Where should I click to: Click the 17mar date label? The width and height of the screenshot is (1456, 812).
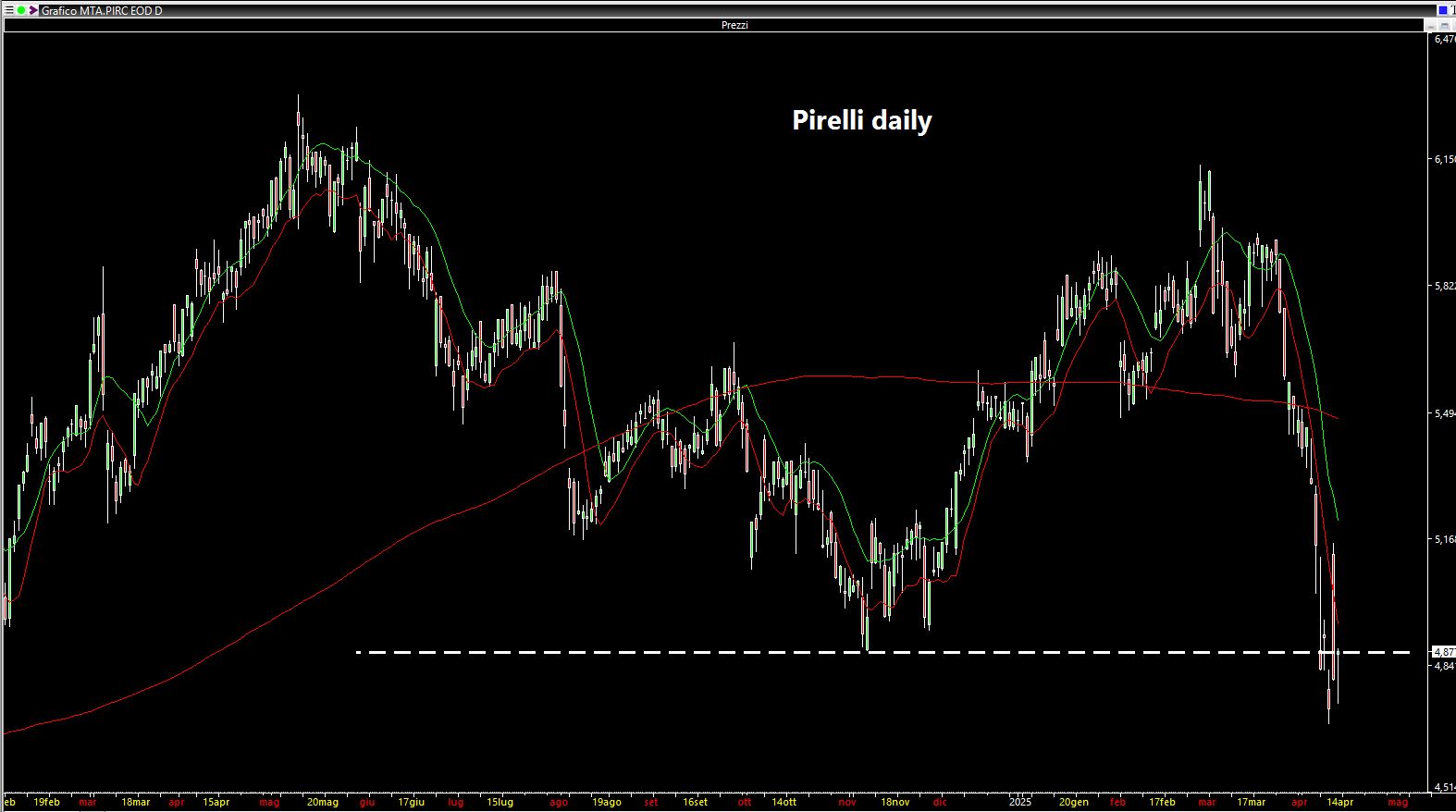click(1251, 802)
